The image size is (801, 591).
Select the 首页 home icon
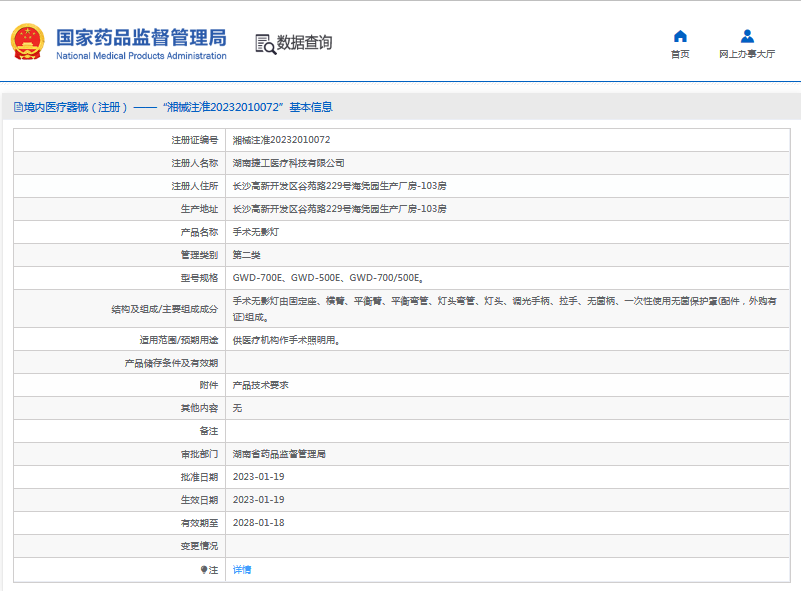point(680,34)
